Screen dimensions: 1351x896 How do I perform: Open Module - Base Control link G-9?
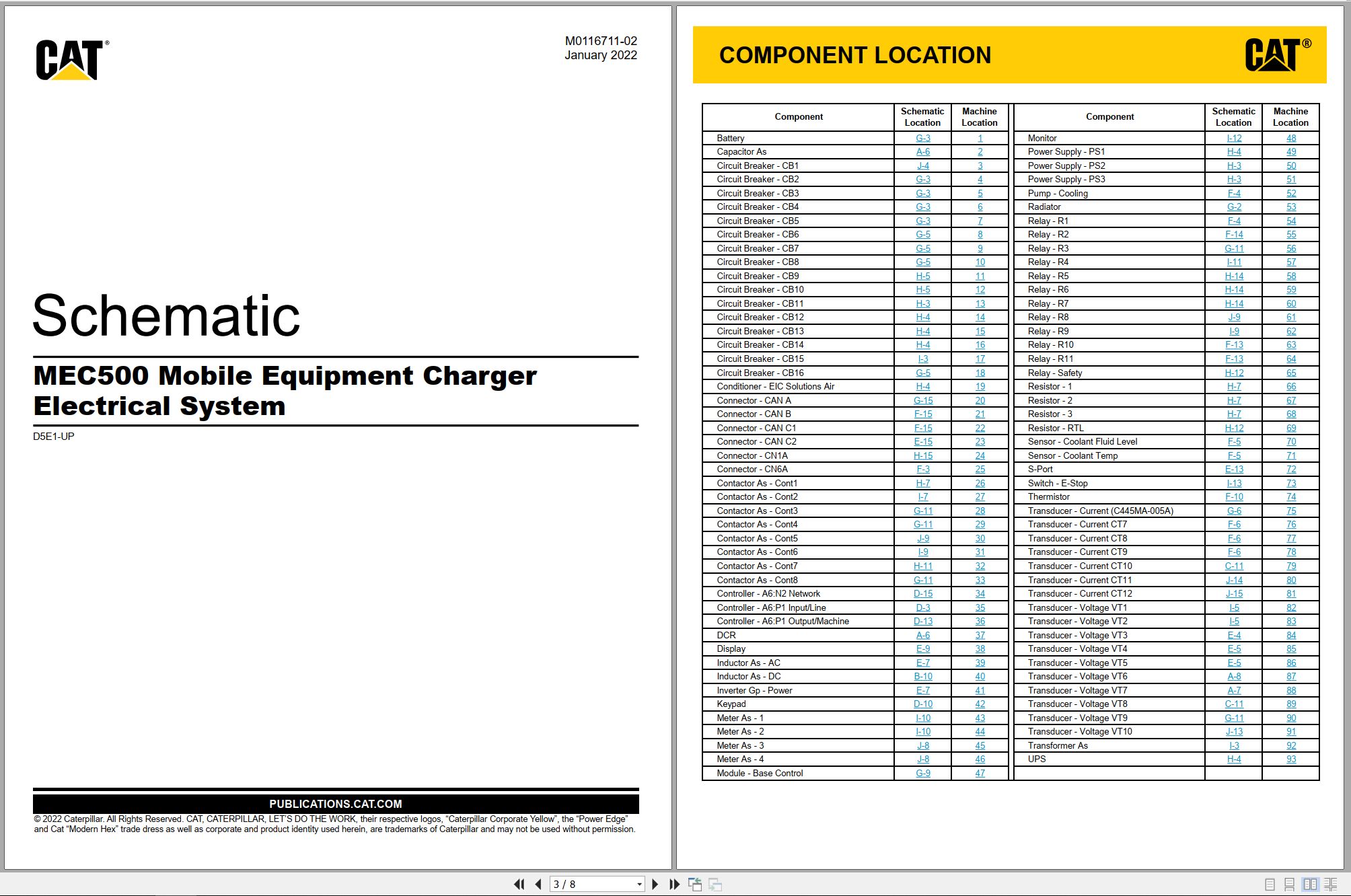coord(922,773)
